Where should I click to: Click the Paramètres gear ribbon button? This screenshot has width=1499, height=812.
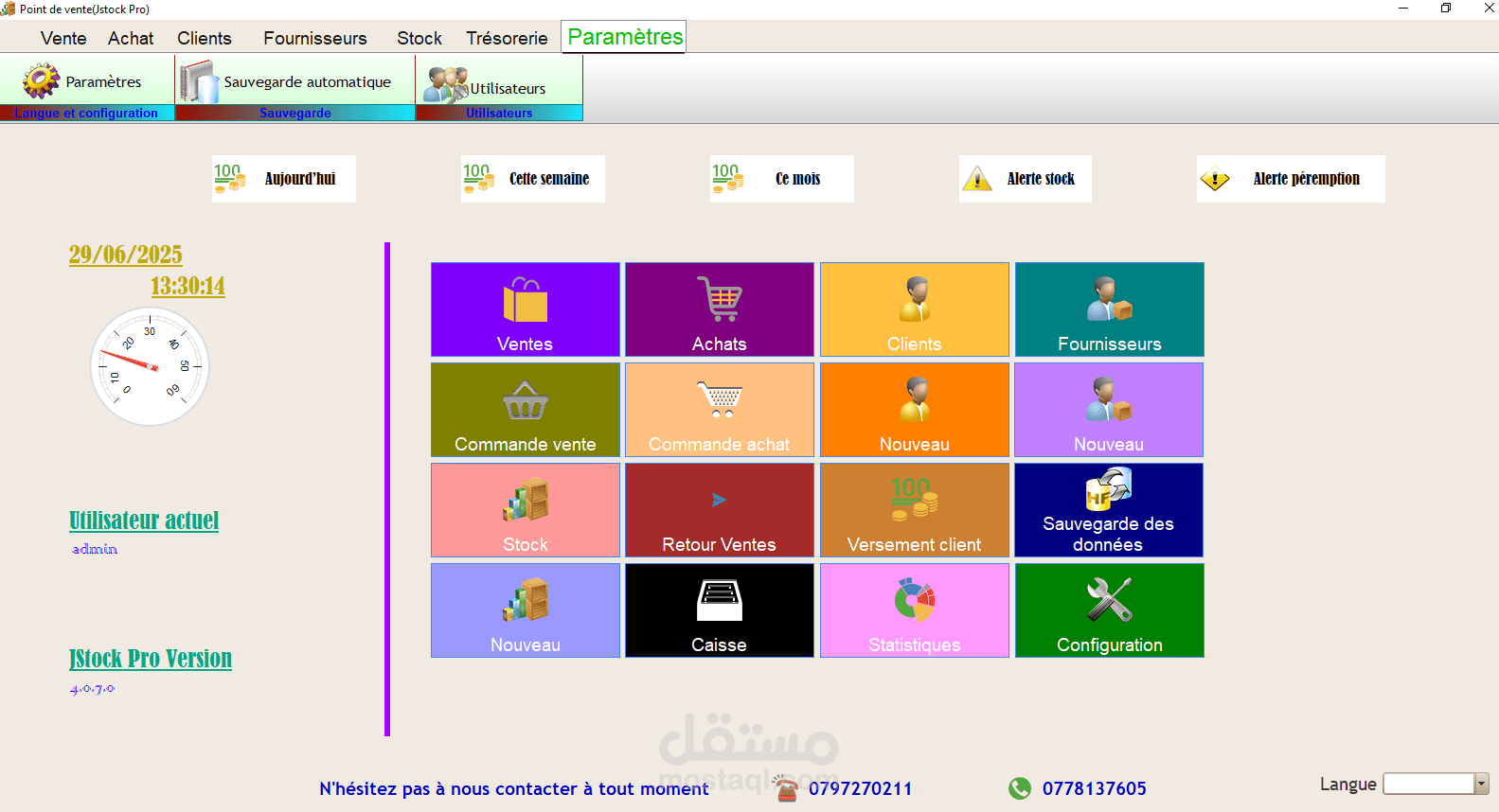(87, 81)
